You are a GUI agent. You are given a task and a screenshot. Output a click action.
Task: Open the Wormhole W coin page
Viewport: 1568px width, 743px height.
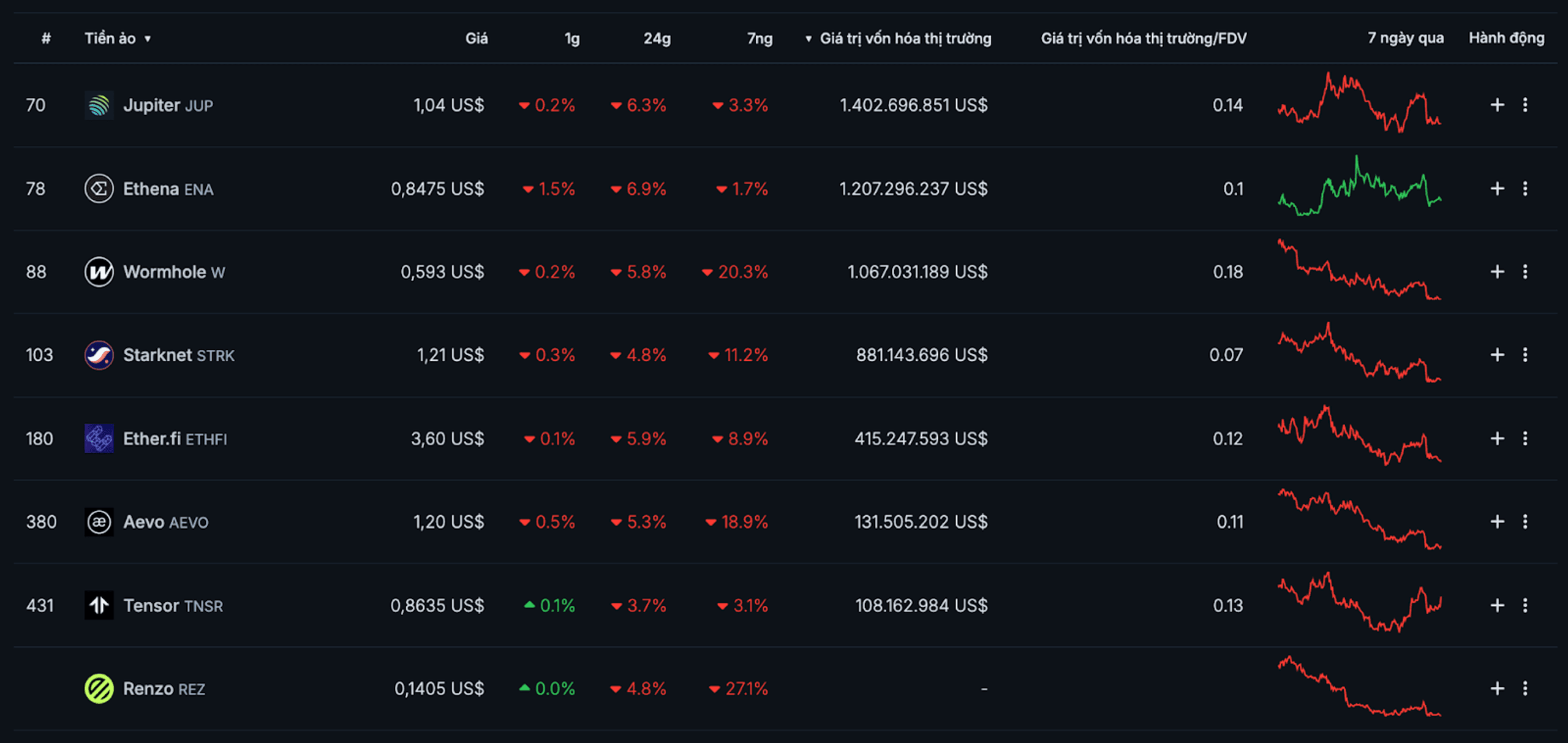click(x=174, y=272)
